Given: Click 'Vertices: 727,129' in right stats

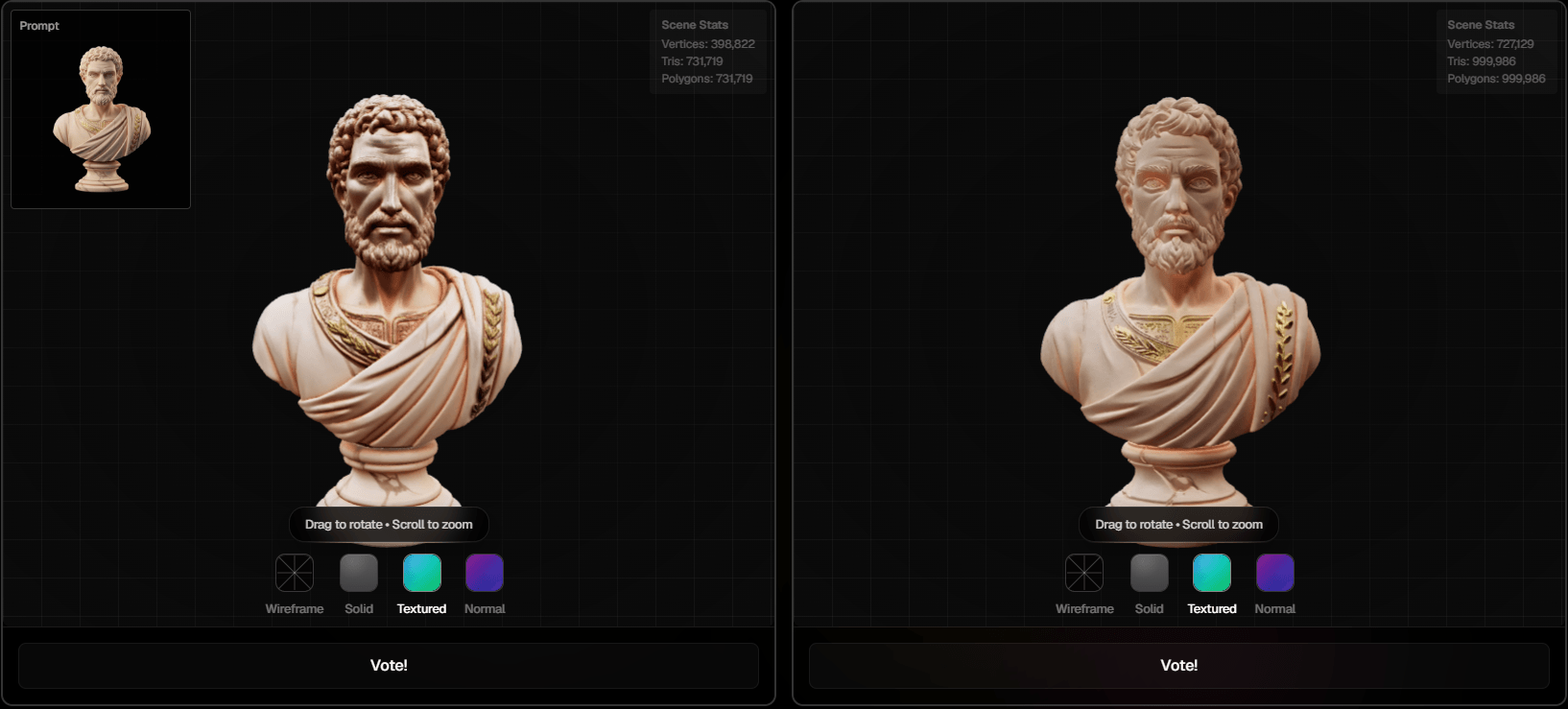Looking at the screenshot, I should tap(1490, 44).
